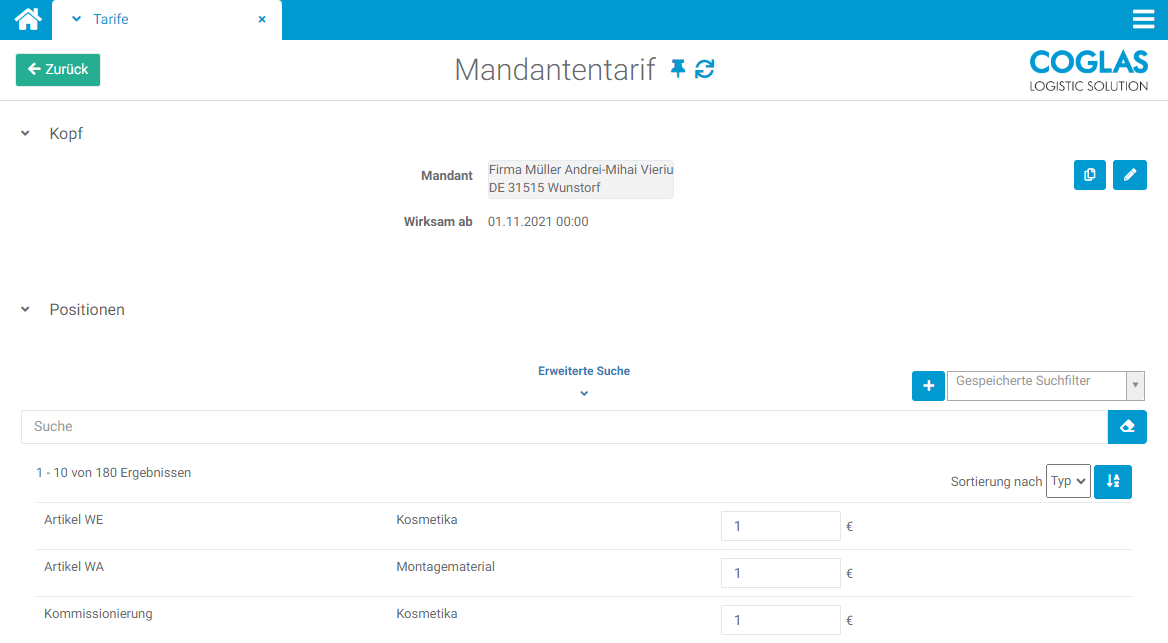The height and width of the screenshot is (643, 1168).
Task: Open the Tarife tab chevron menu
Action: click(76, 19)
